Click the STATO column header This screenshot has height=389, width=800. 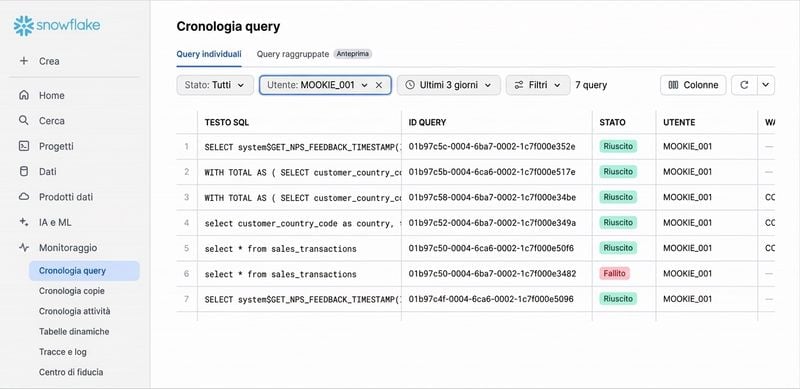[x=612, y=123]
